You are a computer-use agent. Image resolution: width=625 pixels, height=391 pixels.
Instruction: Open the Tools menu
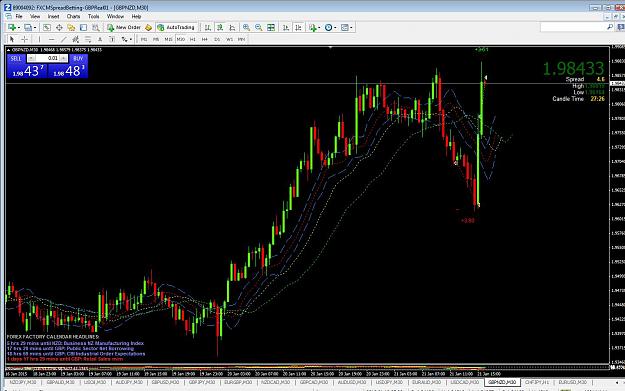coord(94,16)
